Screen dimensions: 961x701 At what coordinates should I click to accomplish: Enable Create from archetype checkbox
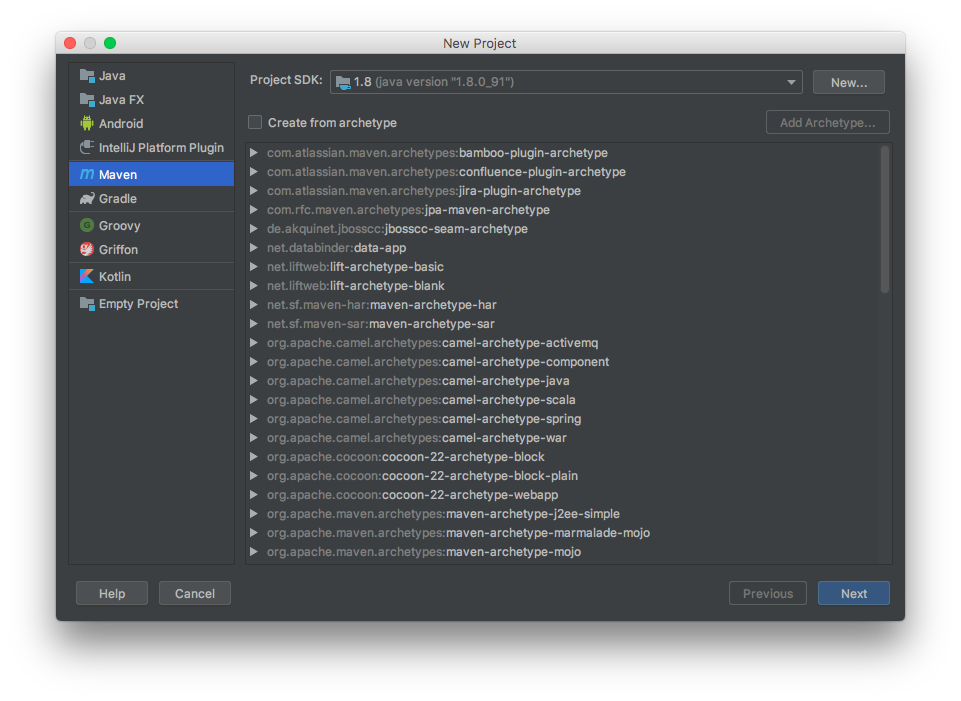coord(255,123)
